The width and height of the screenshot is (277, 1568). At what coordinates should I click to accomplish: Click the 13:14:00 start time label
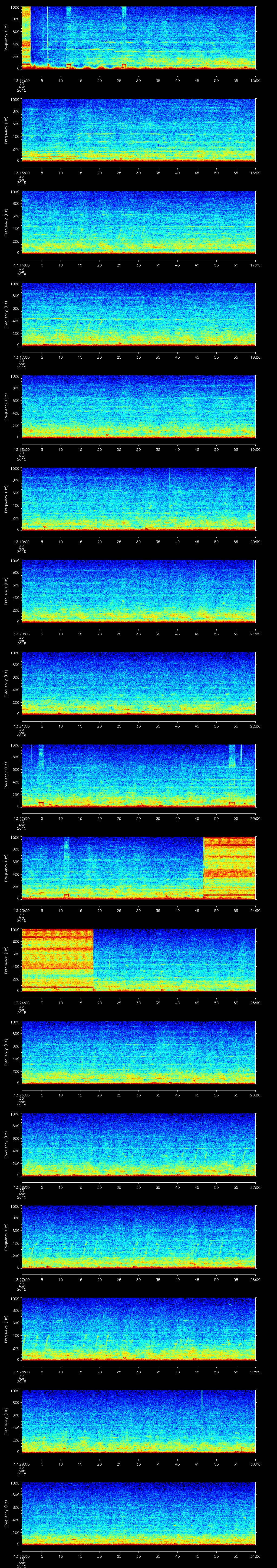click(x=21, y=80)
